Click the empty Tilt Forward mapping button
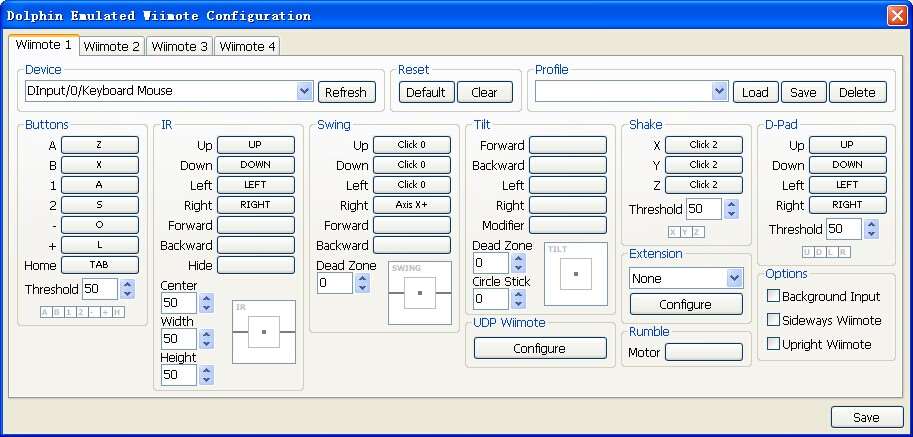The image size is (913, 437). click(568, 145)
